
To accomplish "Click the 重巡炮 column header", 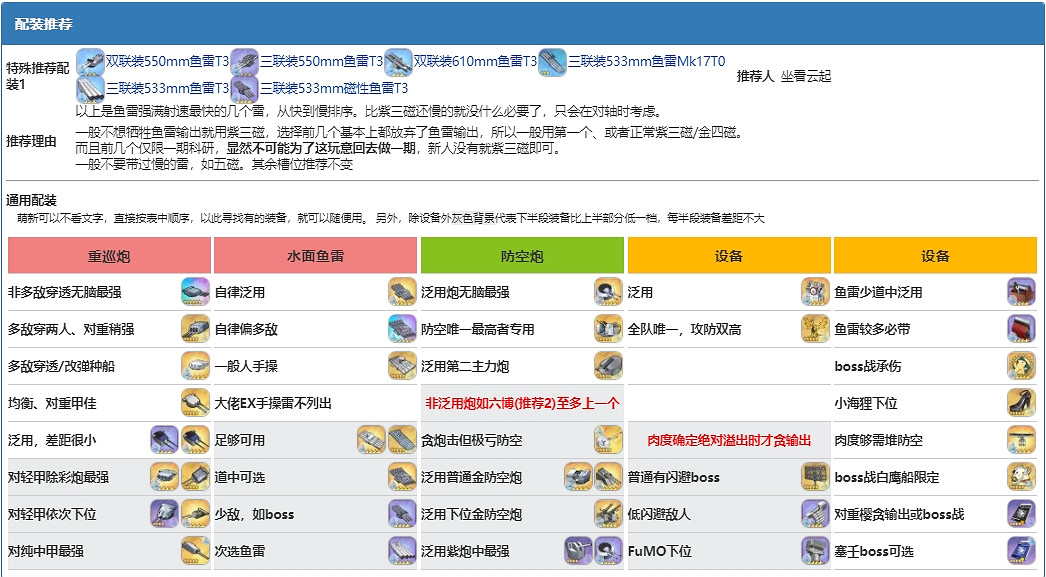I will (x=105, y=255).
